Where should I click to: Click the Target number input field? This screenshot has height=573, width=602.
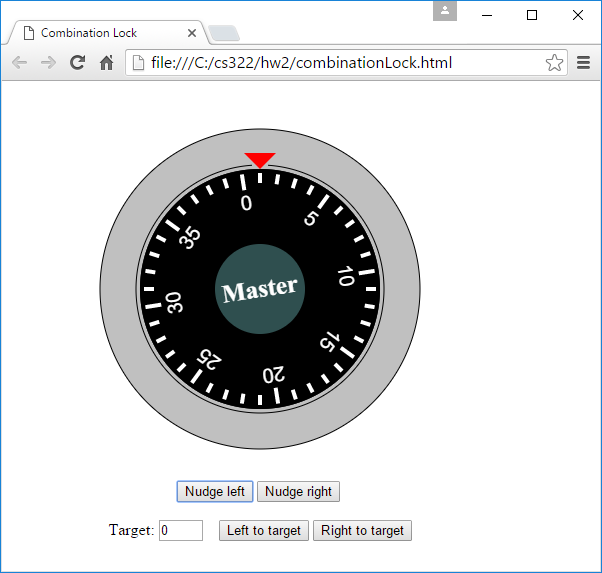tap(181, 530)
